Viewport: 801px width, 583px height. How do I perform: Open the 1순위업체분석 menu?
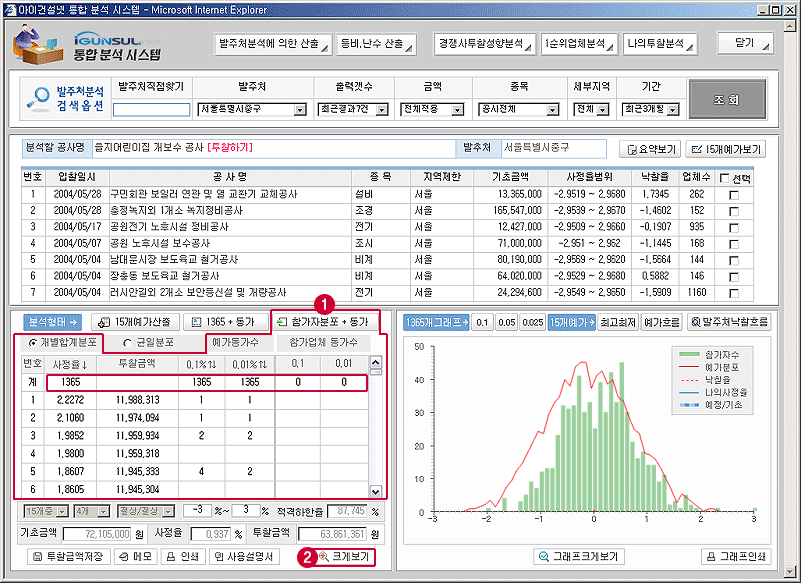pos(579,44)
